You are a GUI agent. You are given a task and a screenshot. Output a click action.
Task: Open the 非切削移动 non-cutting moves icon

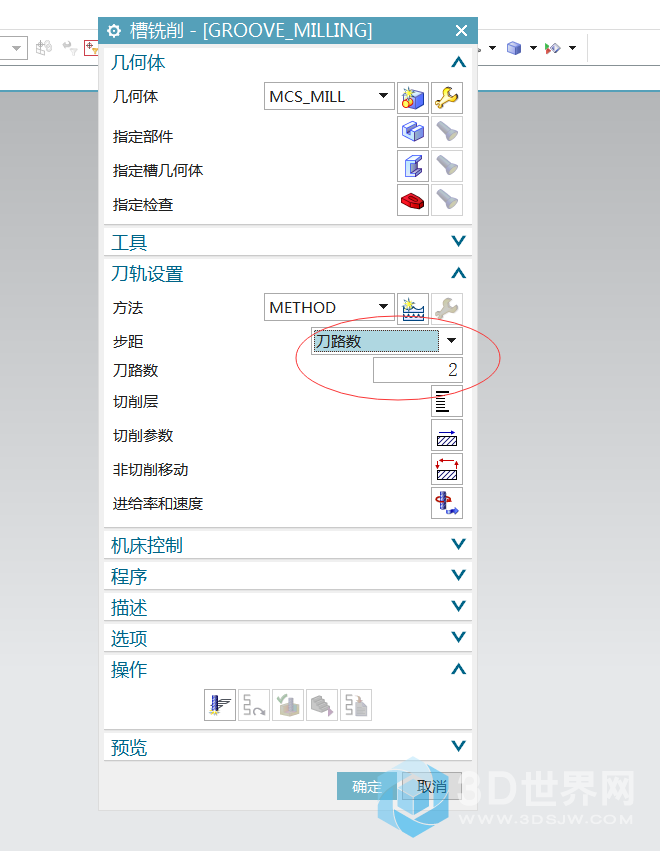click(x=447, y=469)
